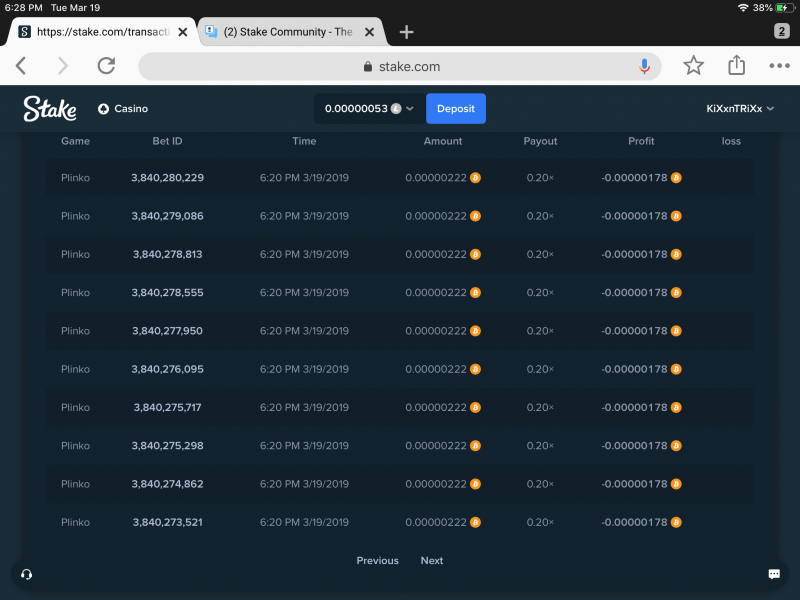Open bet ID 3,840,275,298
The width and height of the screenshot is (800, 600).
167,445
